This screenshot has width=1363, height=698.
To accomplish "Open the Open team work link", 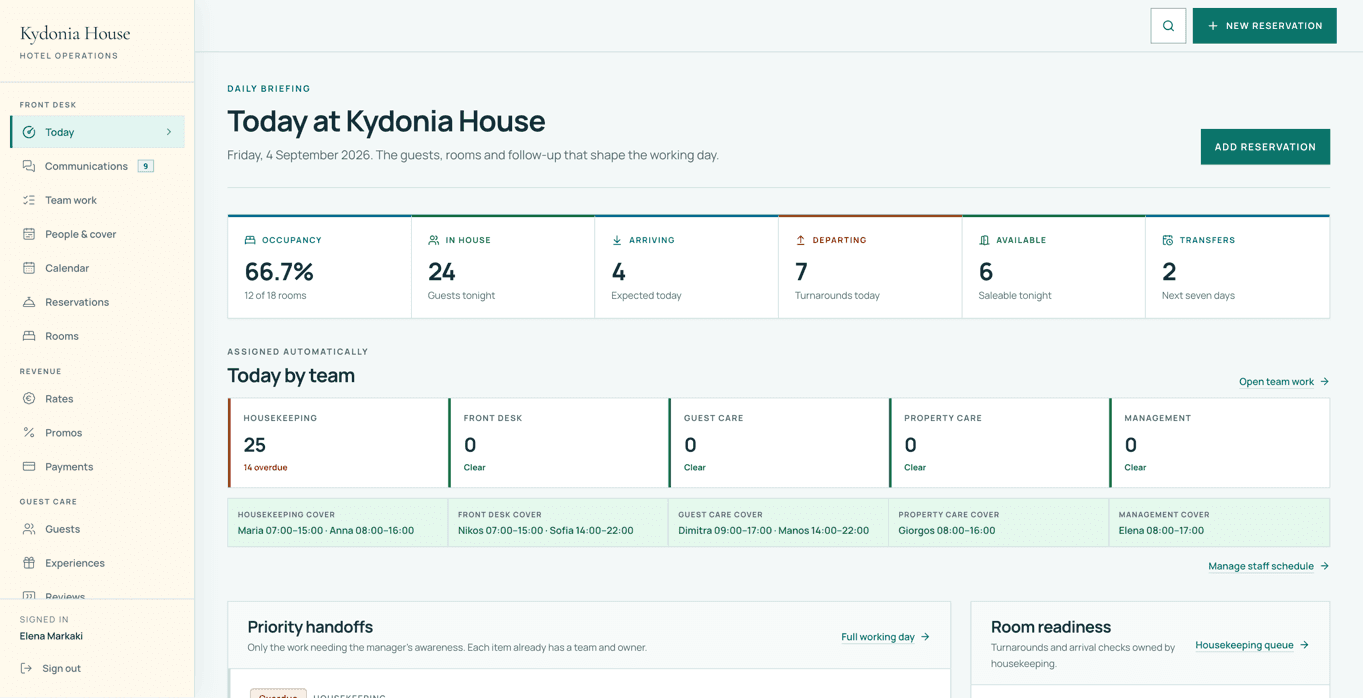I will point(1284,381).
